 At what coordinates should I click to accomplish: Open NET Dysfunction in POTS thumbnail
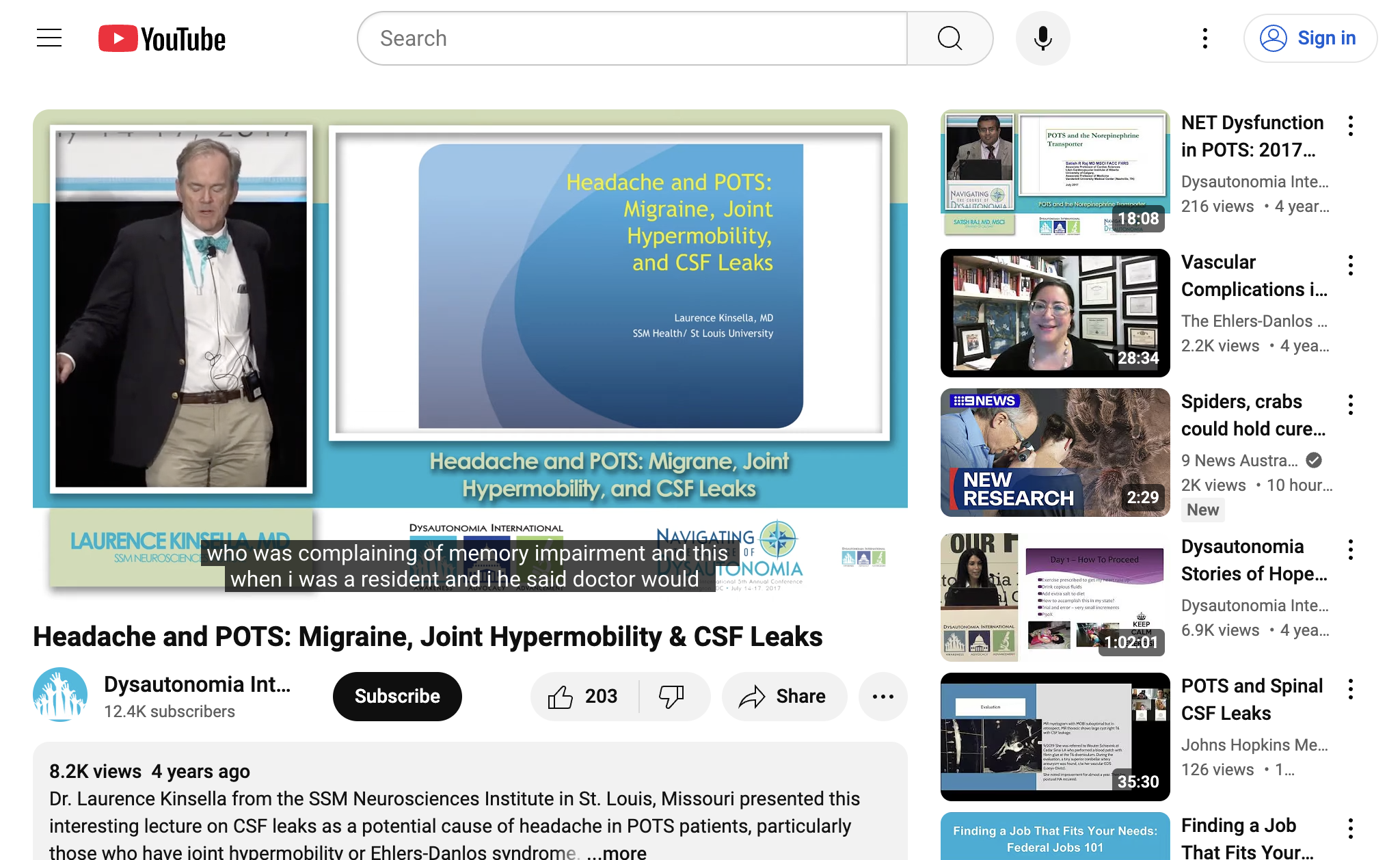1055,174
